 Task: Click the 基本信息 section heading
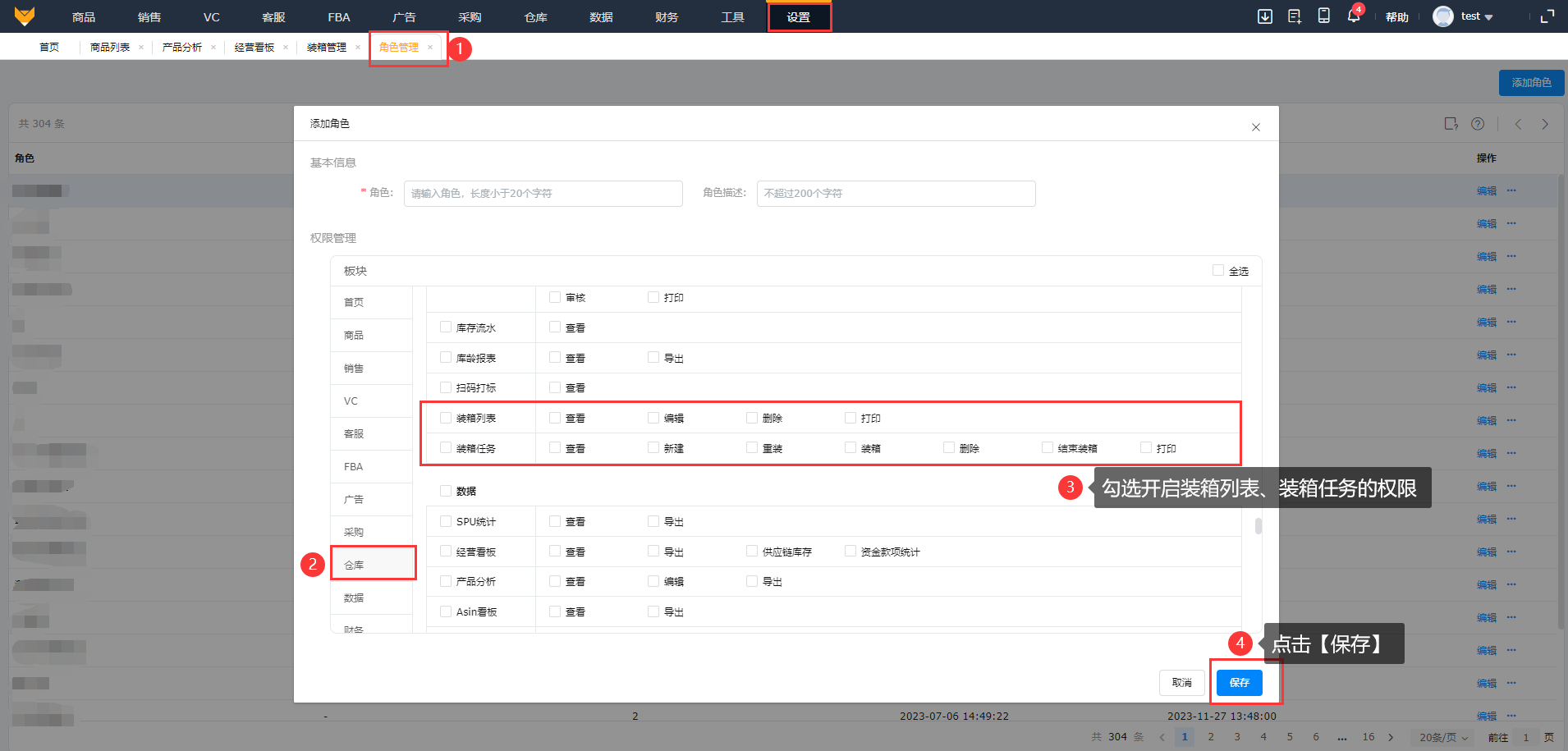pos(333,163)
